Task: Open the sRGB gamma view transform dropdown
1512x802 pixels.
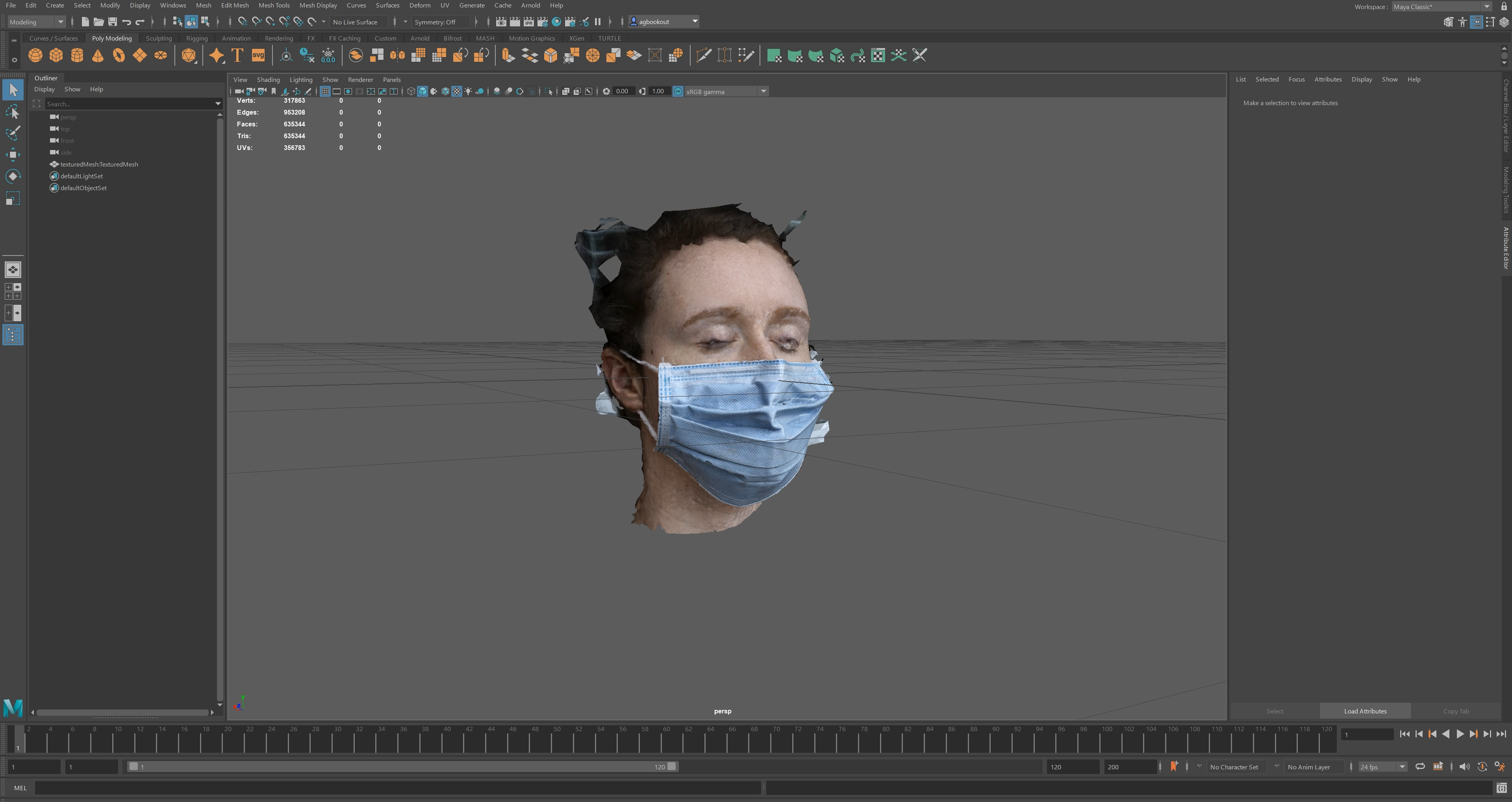Action: [x=726, y=91]
